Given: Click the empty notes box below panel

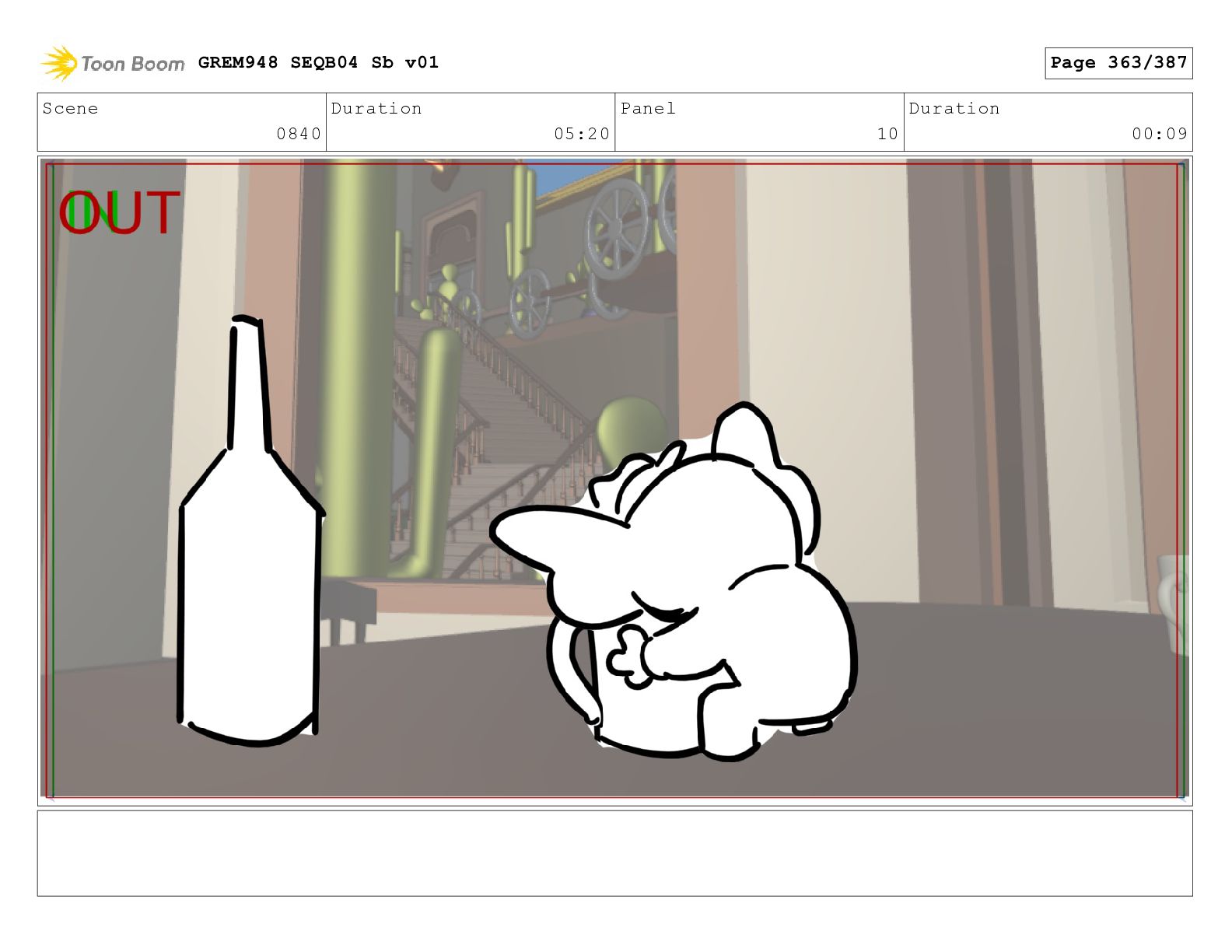Looking at the screenshot, I should tap(615, 853).
